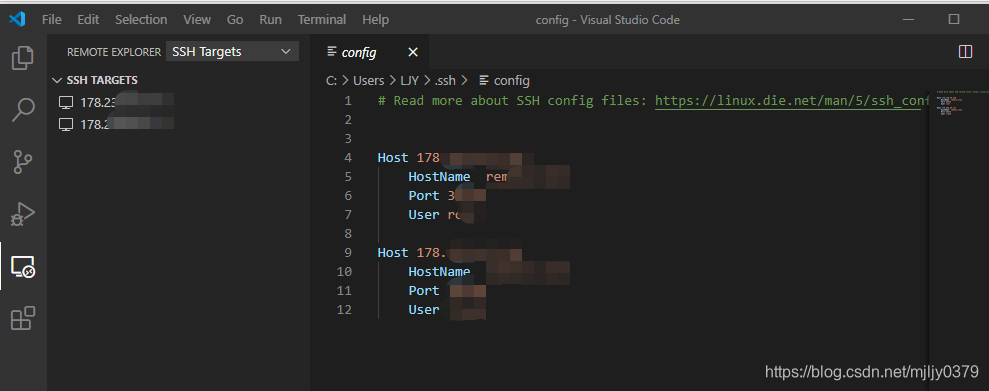Click the REMOTE EXPLORER panel title
This screenshot has width=989, height=391.
[114, 52]
